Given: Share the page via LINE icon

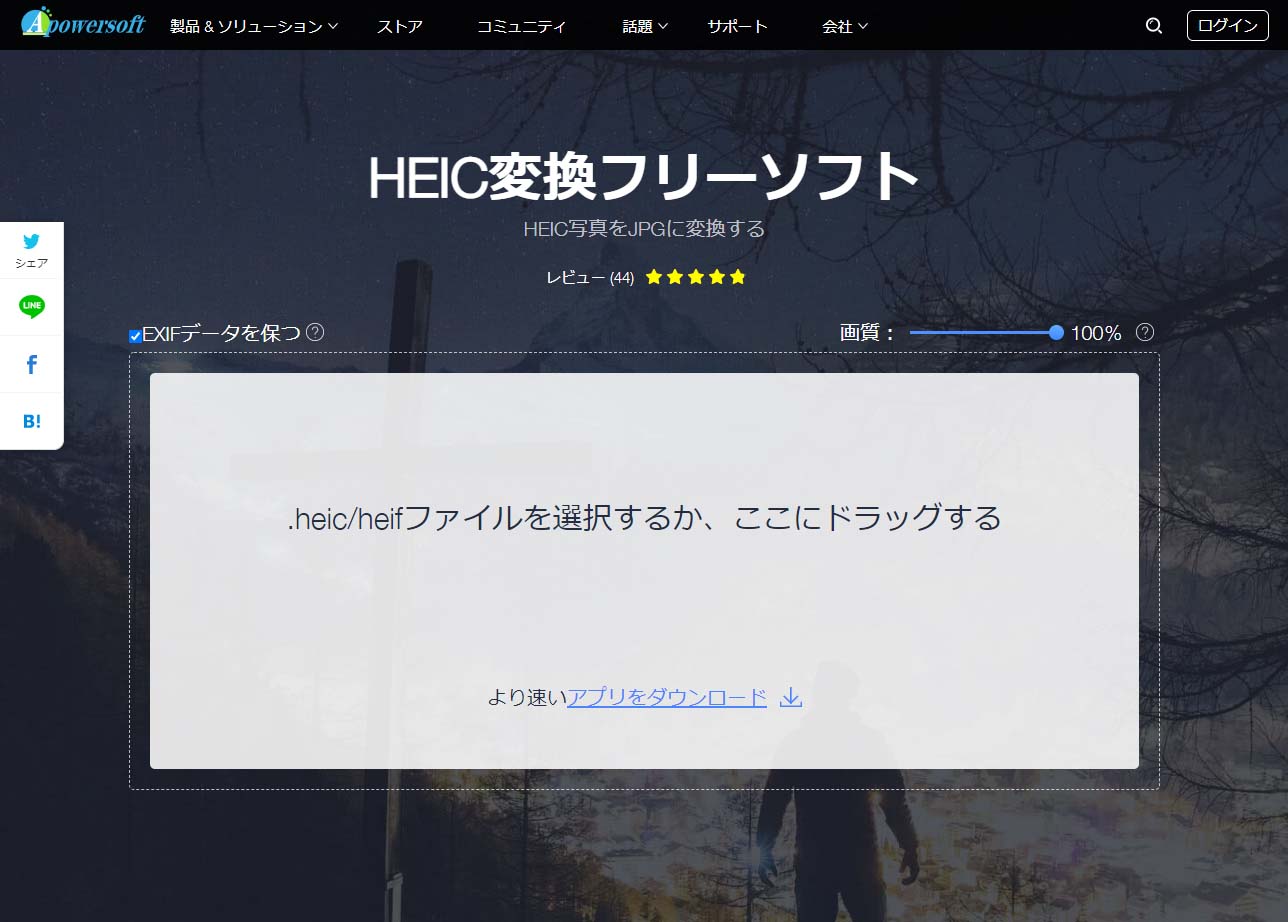Looking at the screenshot, I should click(32, 307).
